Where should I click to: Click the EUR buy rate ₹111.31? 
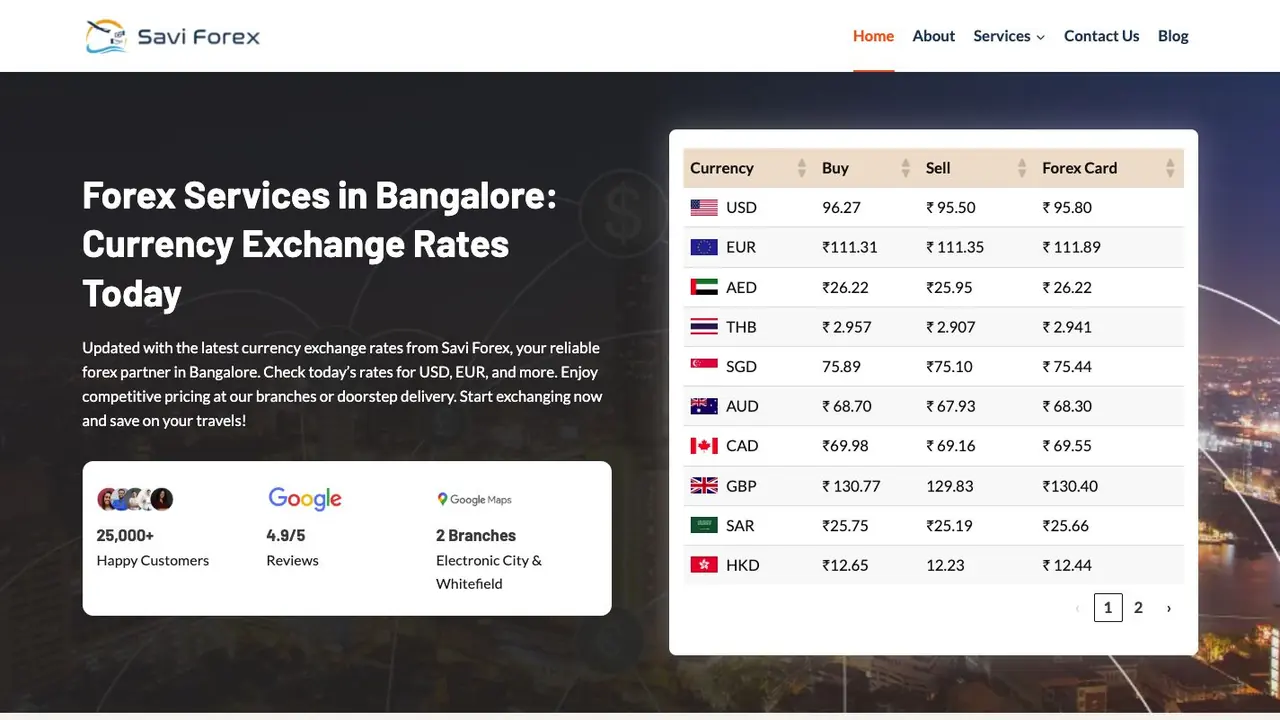[x=849, y=247]
